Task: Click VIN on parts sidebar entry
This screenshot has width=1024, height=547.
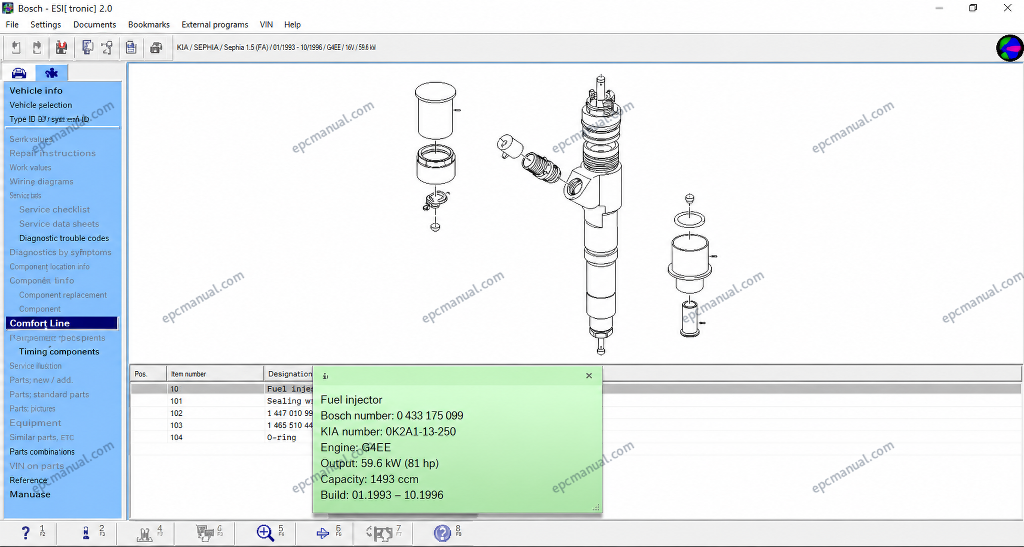Action: point(37,466)
